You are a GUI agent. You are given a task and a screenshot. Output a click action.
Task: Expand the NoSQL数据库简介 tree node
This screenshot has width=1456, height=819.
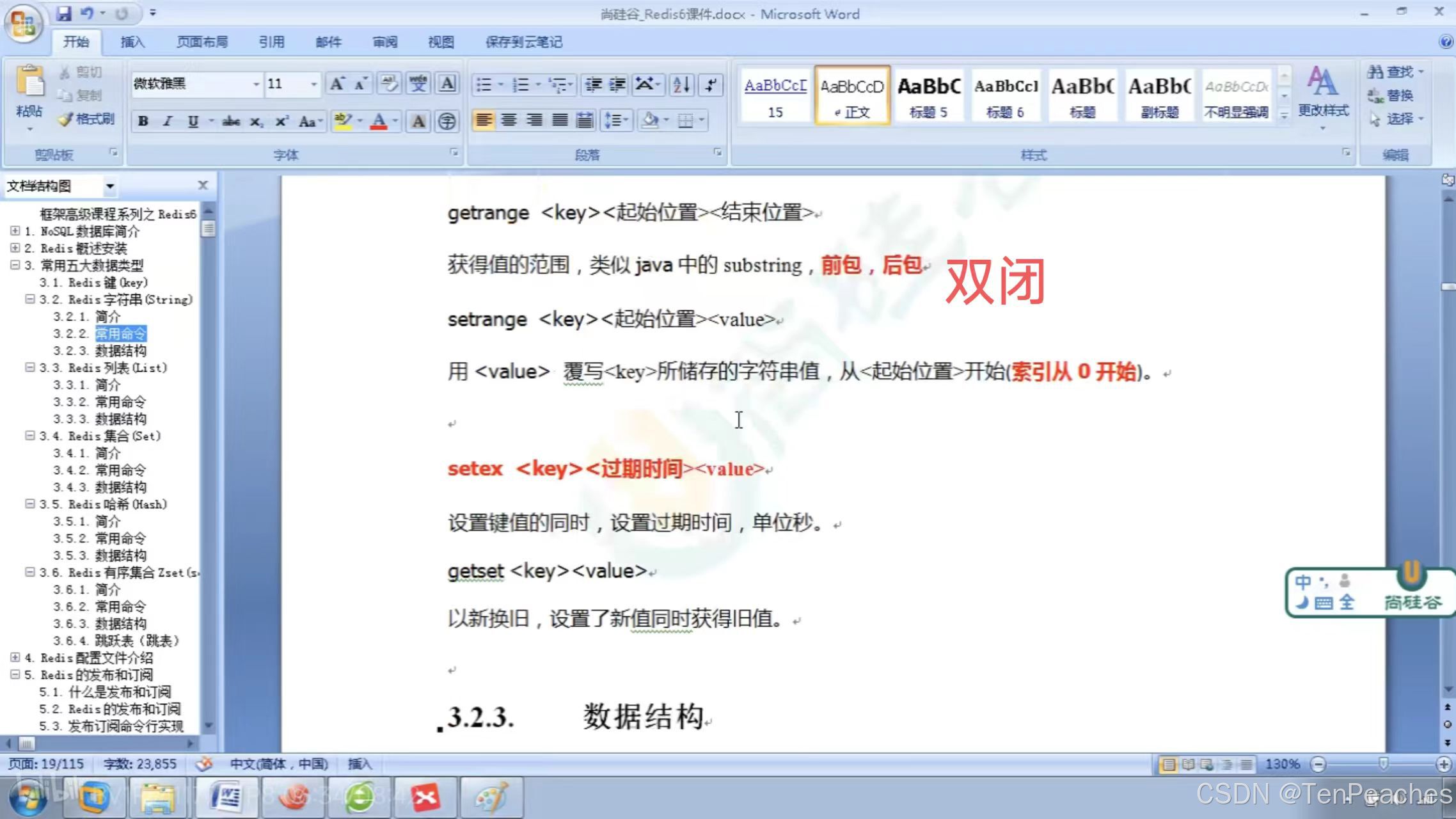pyautogui.click(x=15, y=231)
